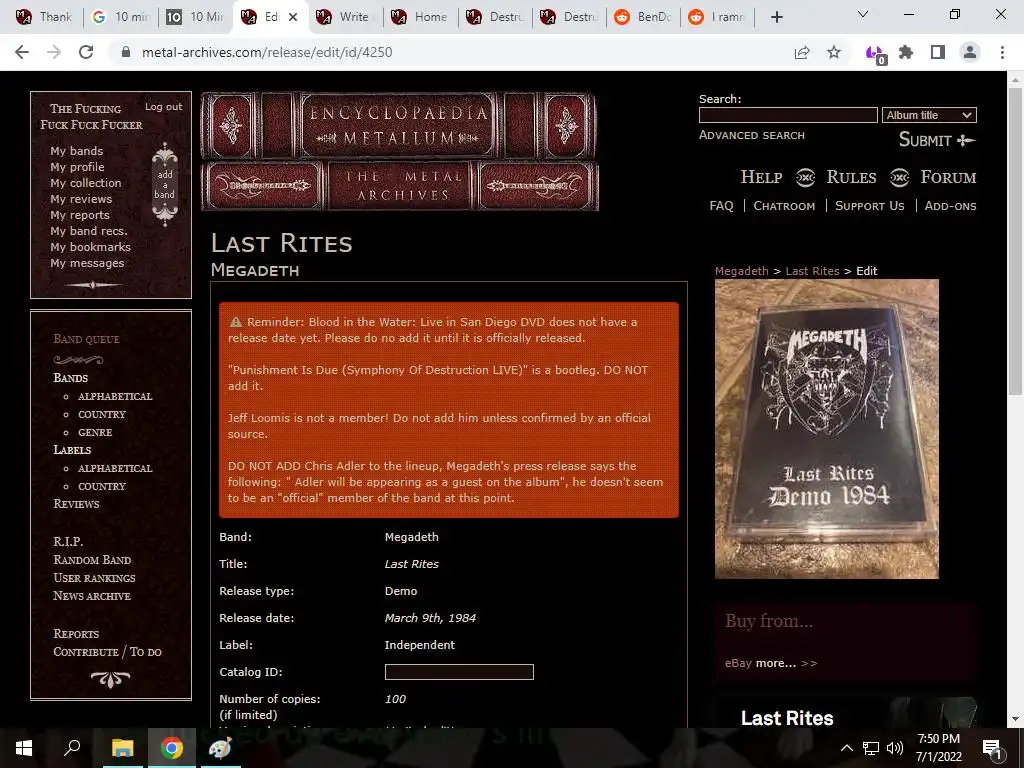Click the Megadeth breadcrumb link

[x=741, y=271]
